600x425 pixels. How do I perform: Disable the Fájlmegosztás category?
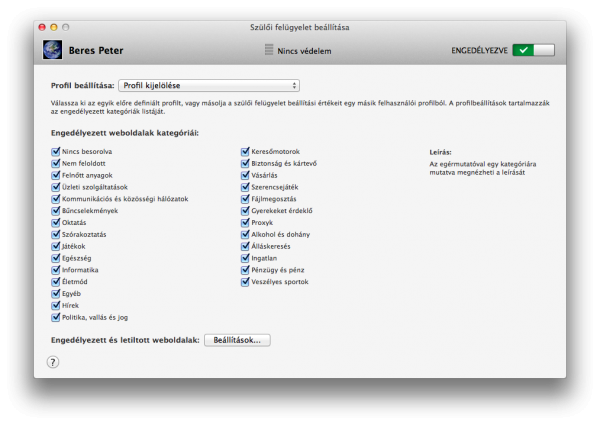pos(245,199)
